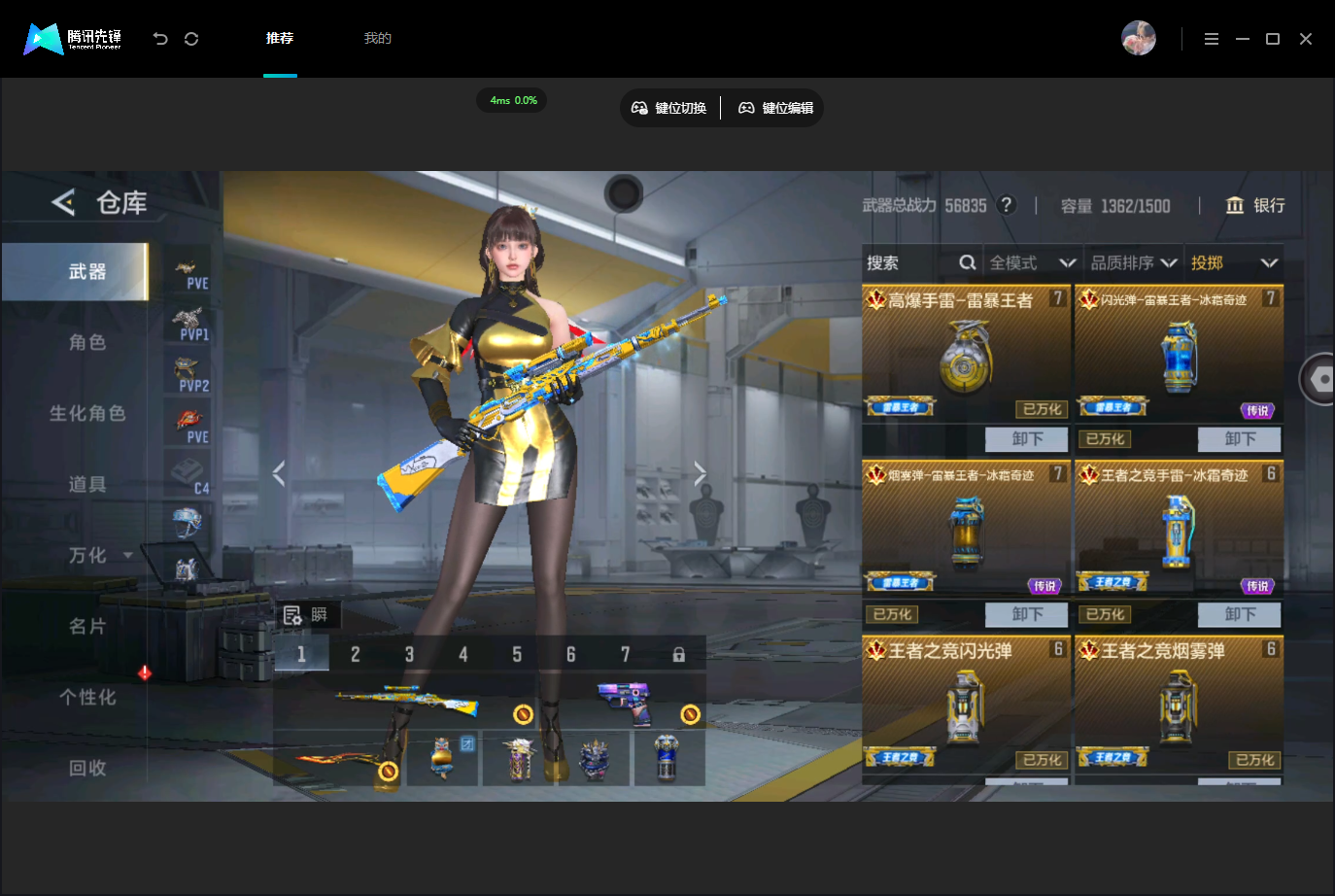
Task: Unequip 高爆手雷-雷暴王者 with 卸下
Action: 1027,439
